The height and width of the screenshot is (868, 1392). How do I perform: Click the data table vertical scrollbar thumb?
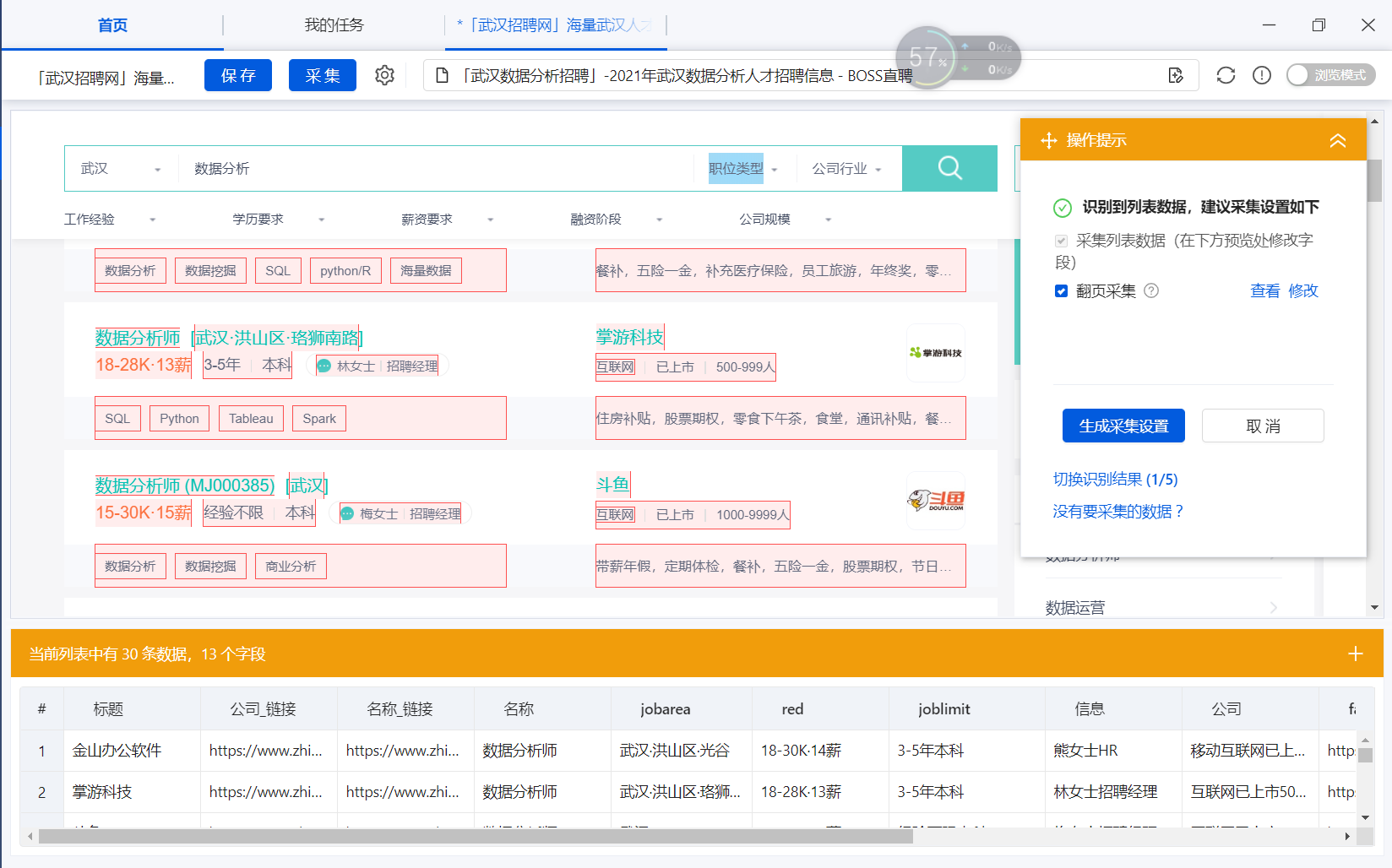pyautogui.click(x=1365, y=756)
